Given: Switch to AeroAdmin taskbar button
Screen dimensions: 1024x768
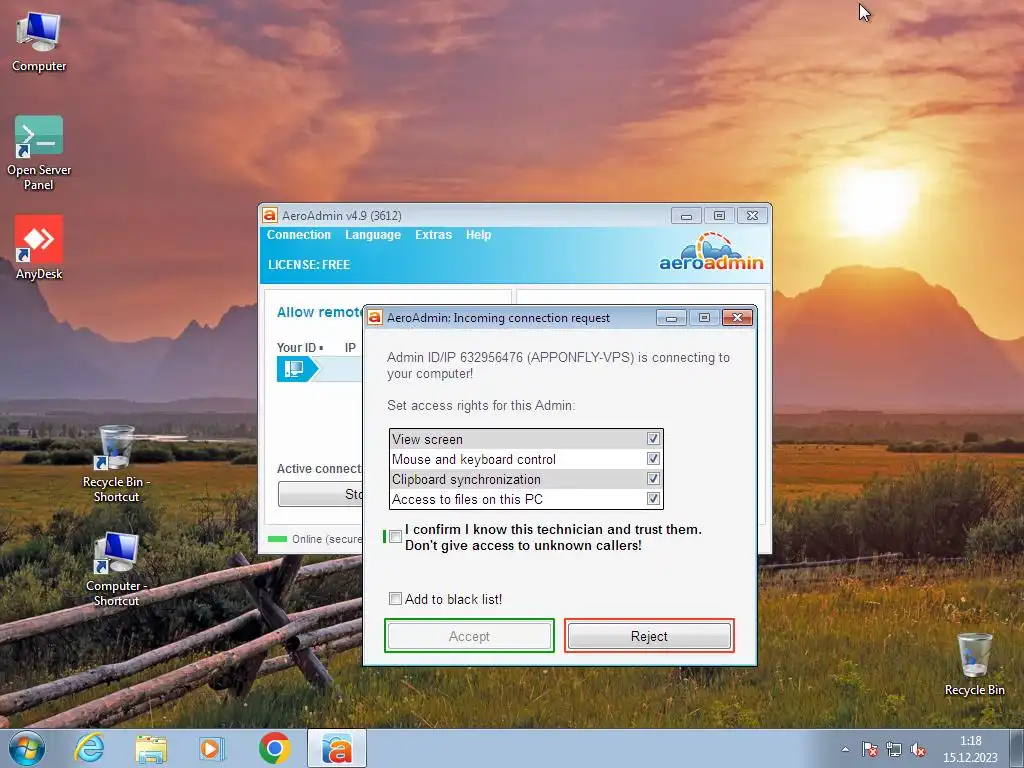Looking at the screenshot, I should point(337,748).
